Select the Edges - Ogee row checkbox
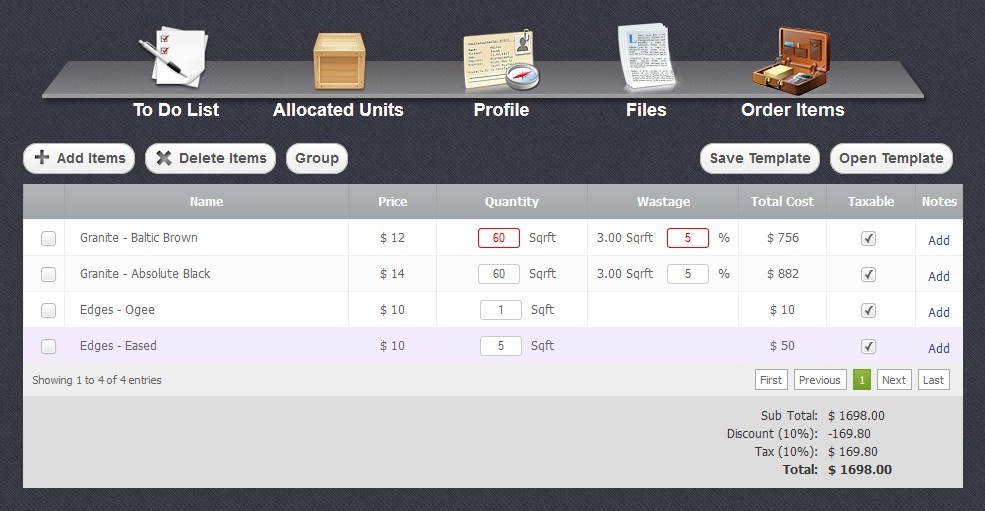This screenshot has height=511, width=985. [48, 310]
